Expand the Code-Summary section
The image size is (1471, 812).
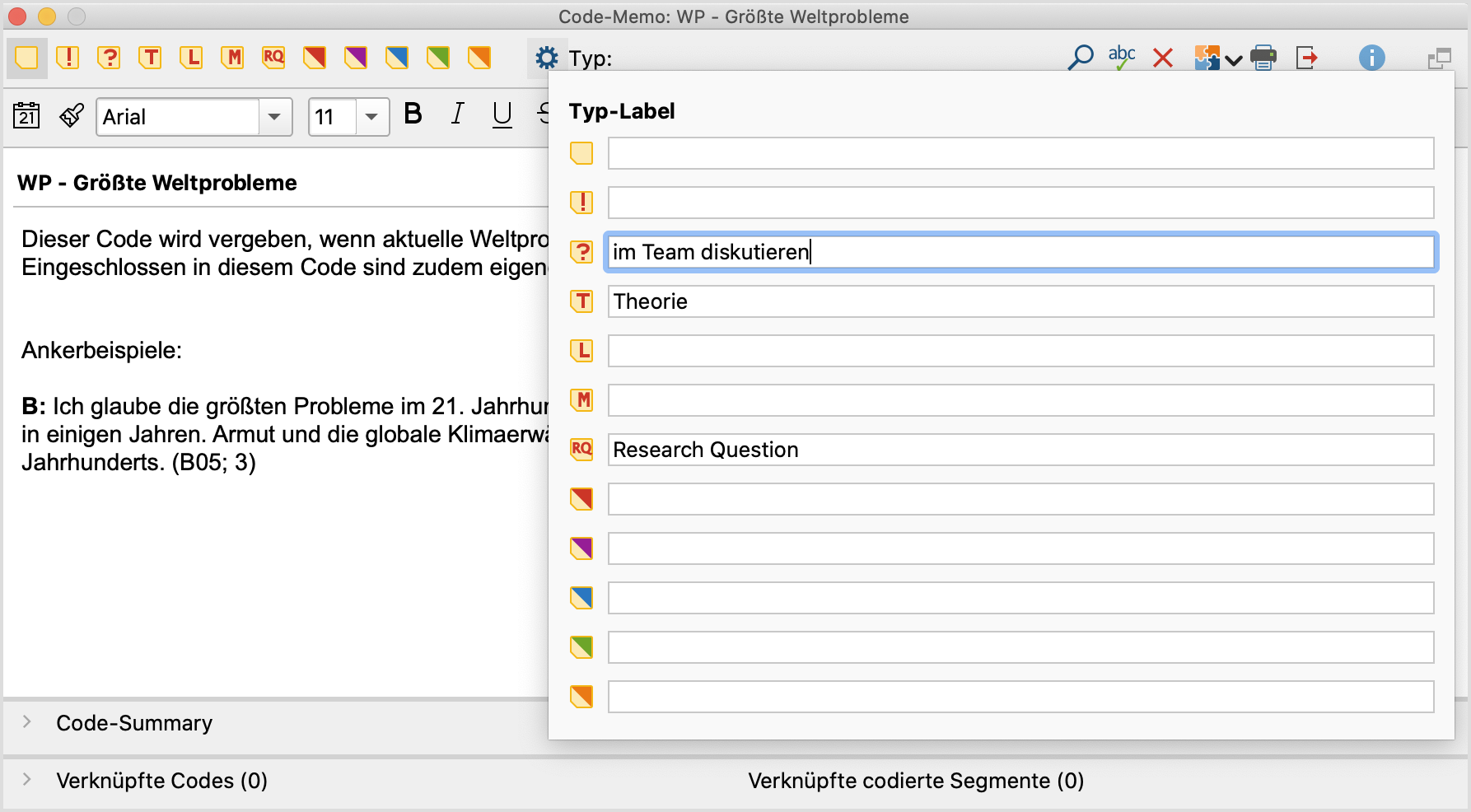27,722
